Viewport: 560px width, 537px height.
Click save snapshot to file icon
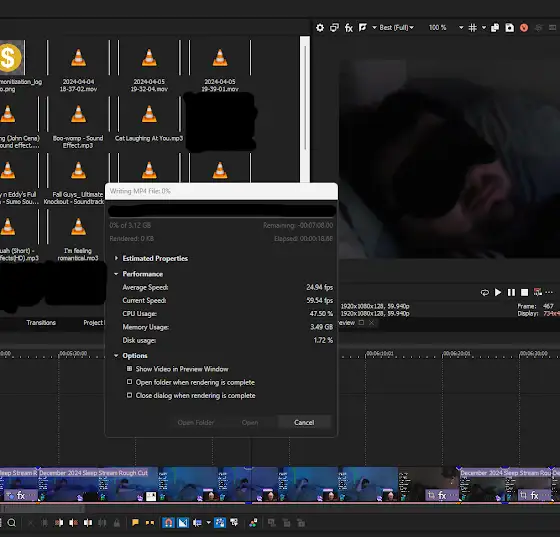pos(510,27)
